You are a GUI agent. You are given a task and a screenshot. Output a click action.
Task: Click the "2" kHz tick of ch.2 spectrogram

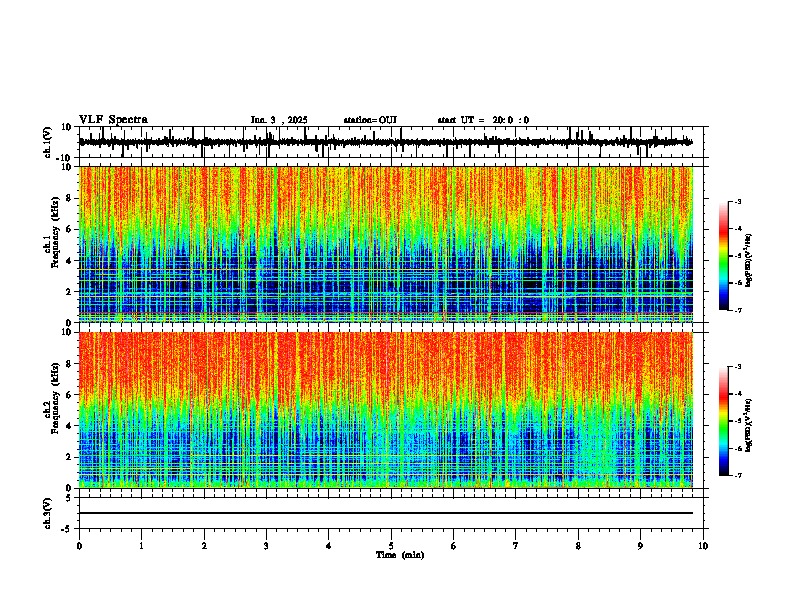(x=69, y=457)
